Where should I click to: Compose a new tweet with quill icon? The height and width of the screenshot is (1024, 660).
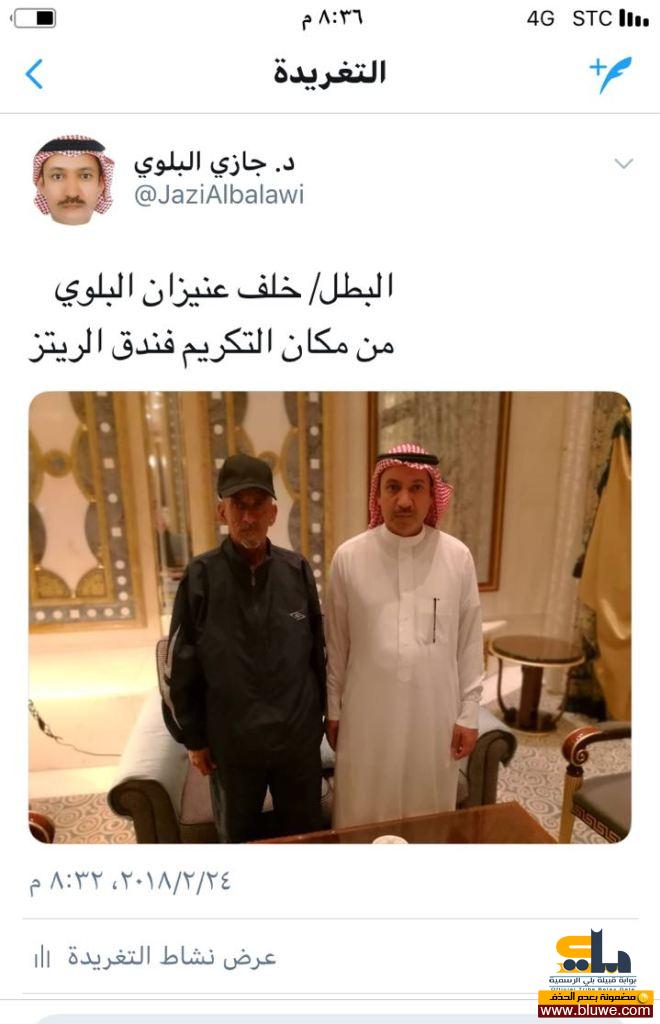pyautogui.click(x=610, y=74)
